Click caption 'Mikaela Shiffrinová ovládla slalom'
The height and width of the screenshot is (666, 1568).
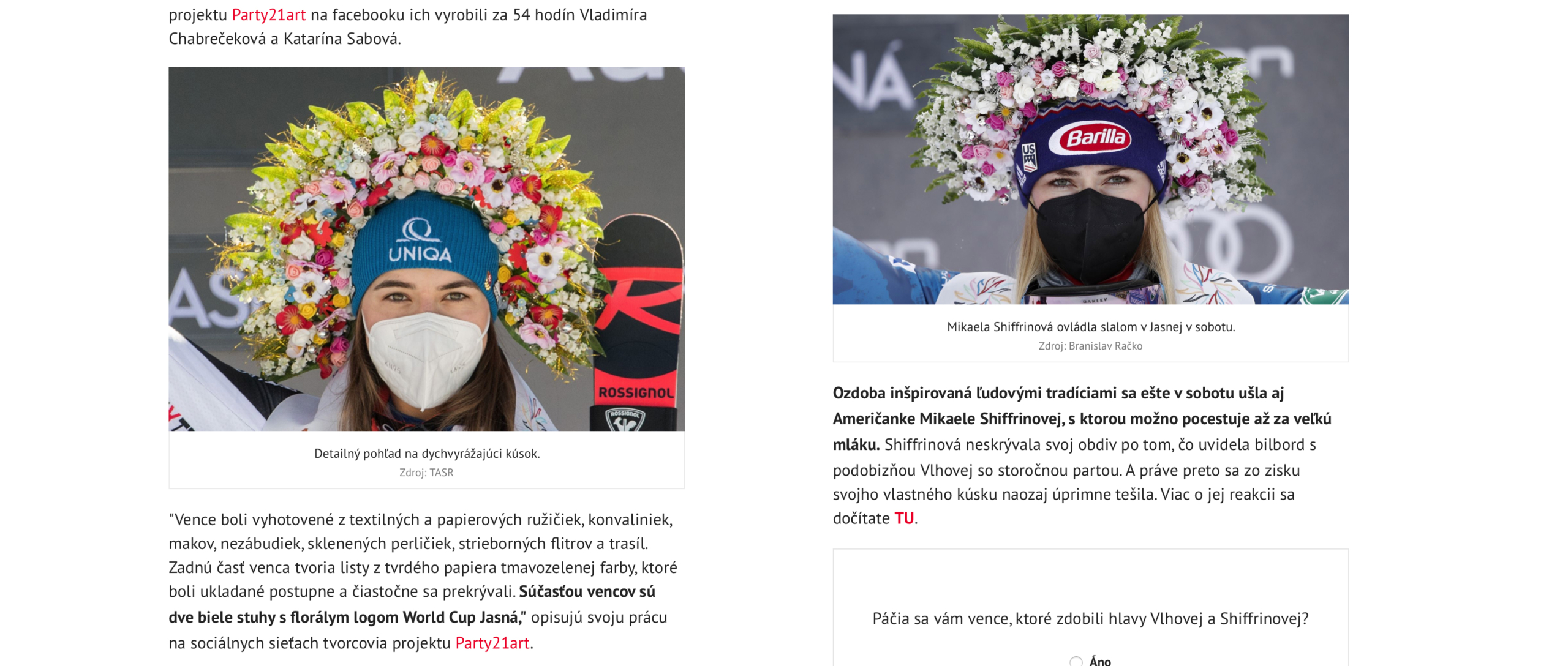[x=1090, y=327]
